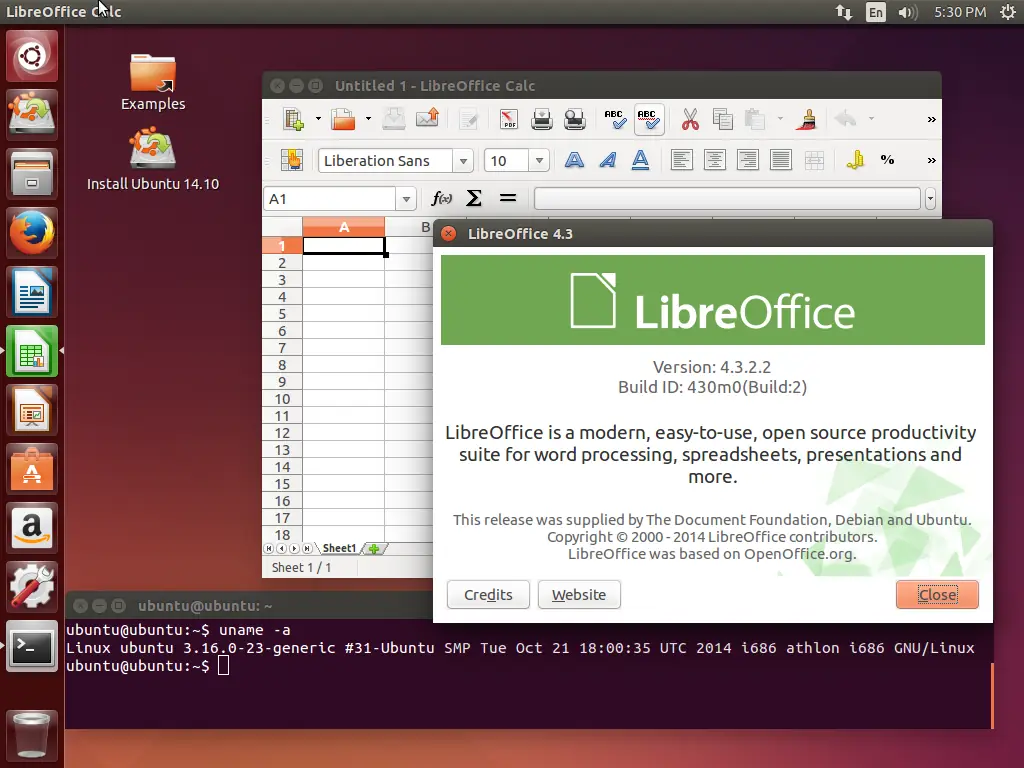The image size is (1024, 768).
Task: Select cell A1 in the spreadsheet
Action: coord(344,246)
